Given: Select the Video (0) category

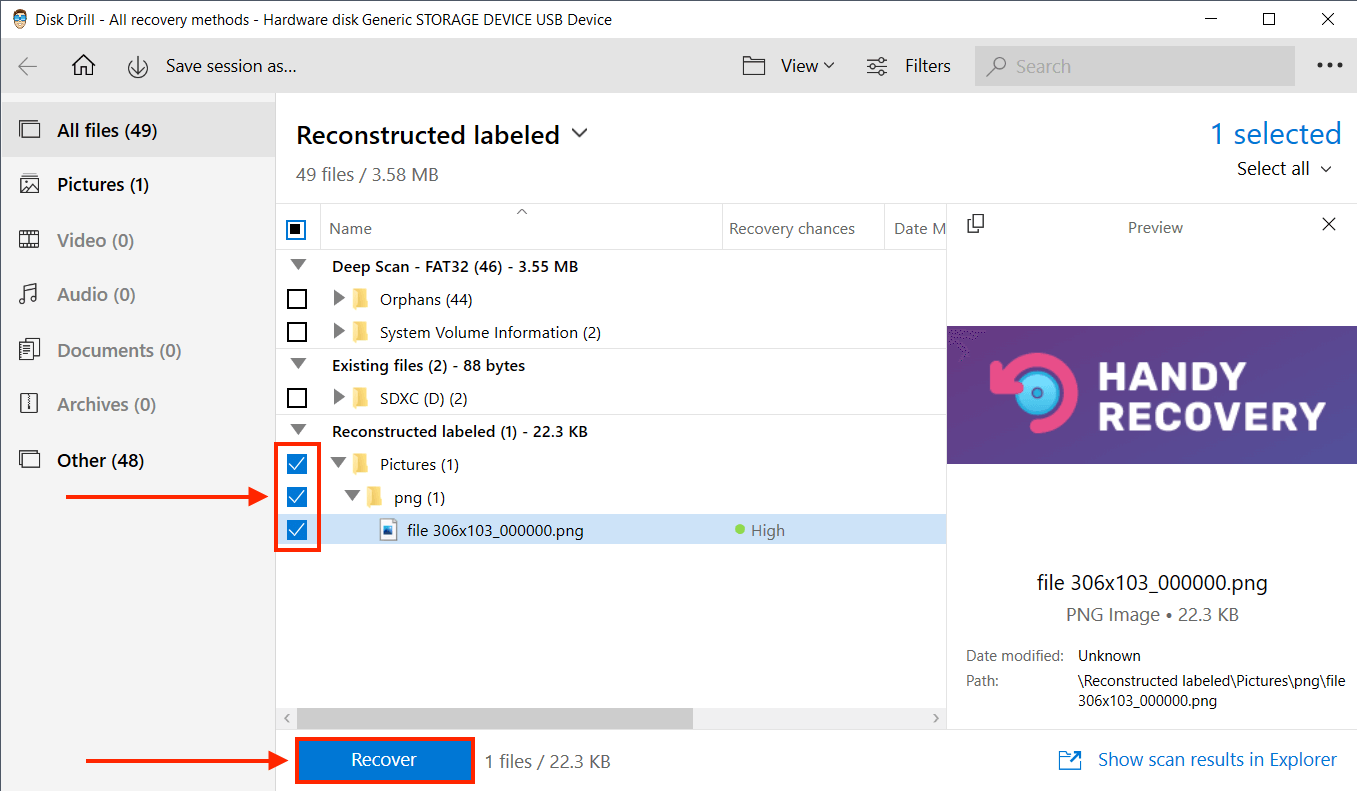Looking at the screenshot, I should (138, 240).
